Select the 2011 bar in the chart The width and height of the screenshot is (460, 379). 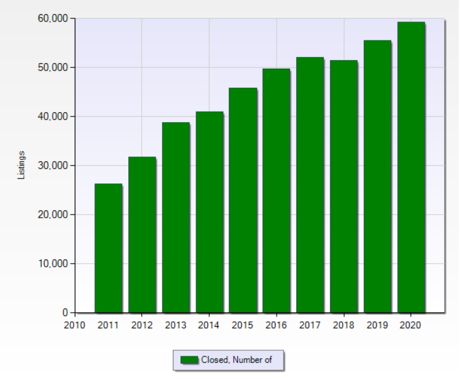(108, 248)
